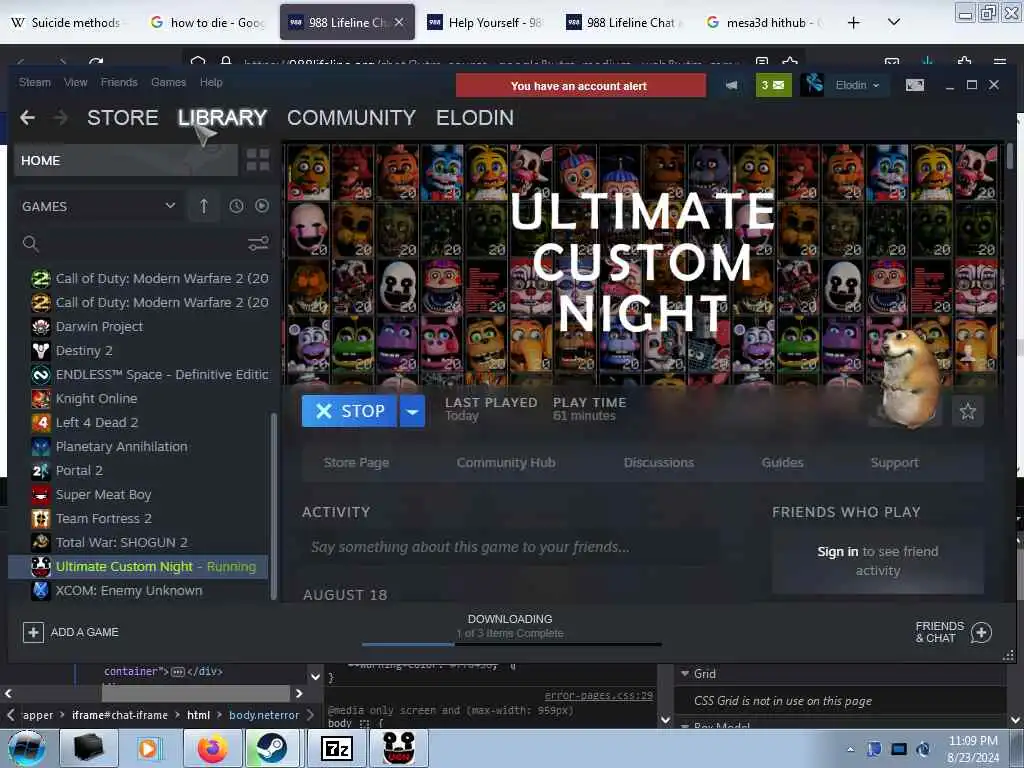The image size is (1024, 768).
Task: Click the Knight Online game icon
Action: pos(40,398)
